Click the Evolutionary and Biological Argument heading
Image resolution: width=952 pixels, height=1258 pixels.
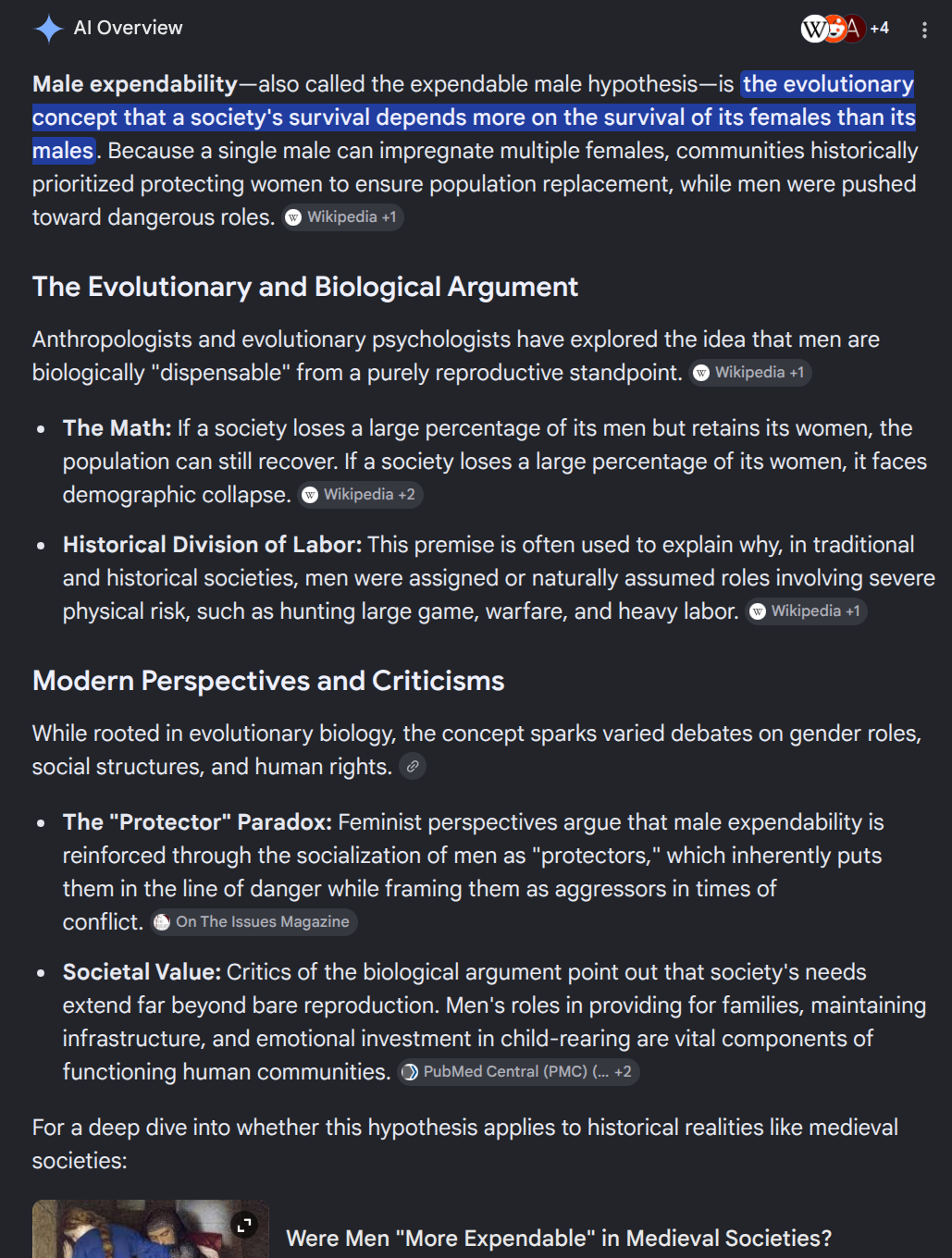tap(305, 287)
